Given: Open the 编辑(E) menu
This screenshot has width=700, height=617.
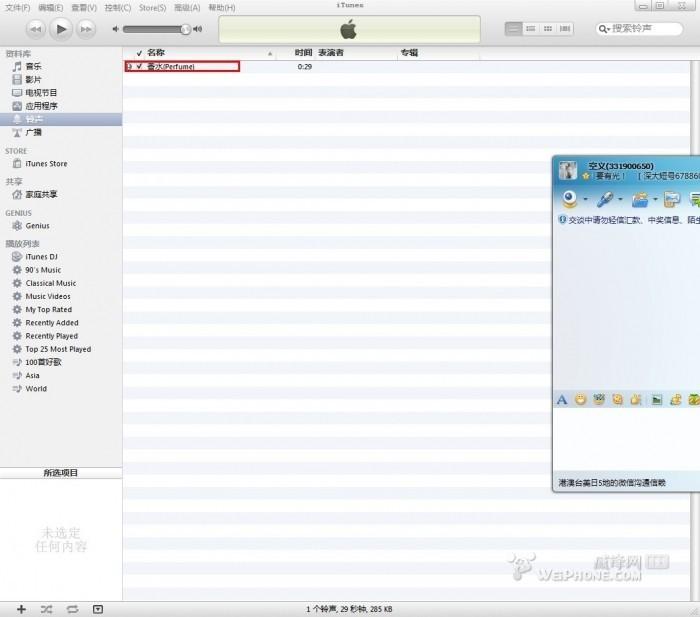Looking at the screenshot, I should (x=50, y=8).
